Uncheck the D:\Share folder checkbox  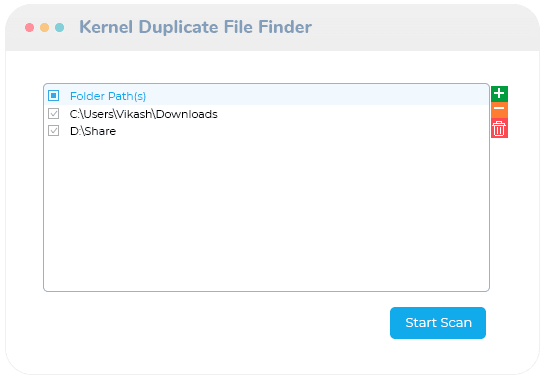(x=54, y=131)
